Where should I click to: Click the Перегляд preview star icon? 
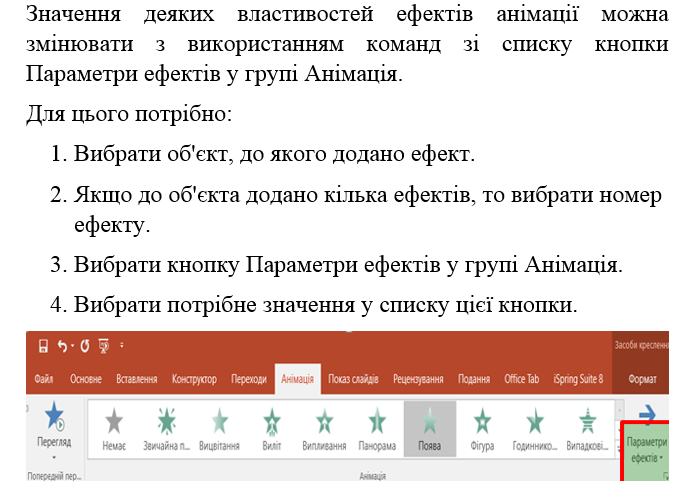(54, 416)
